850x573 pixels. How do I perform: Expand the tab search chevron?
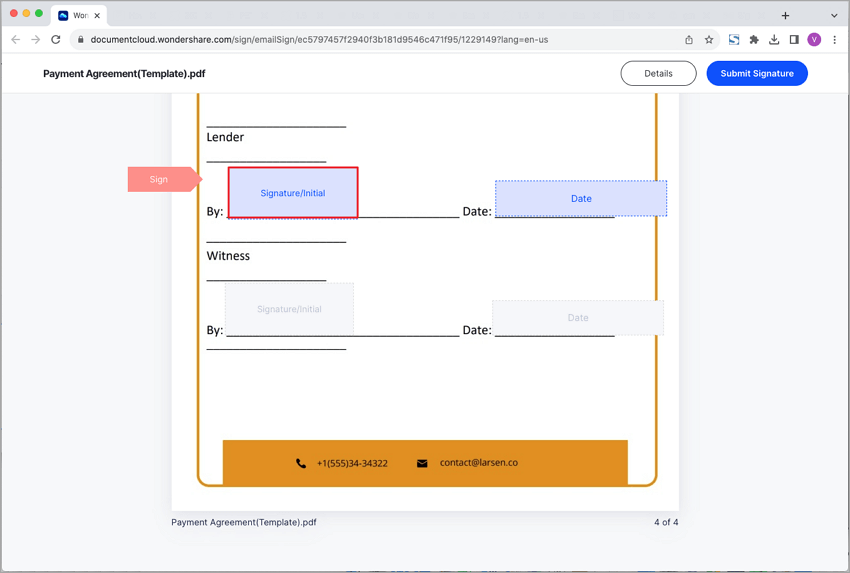click(834, 16)
